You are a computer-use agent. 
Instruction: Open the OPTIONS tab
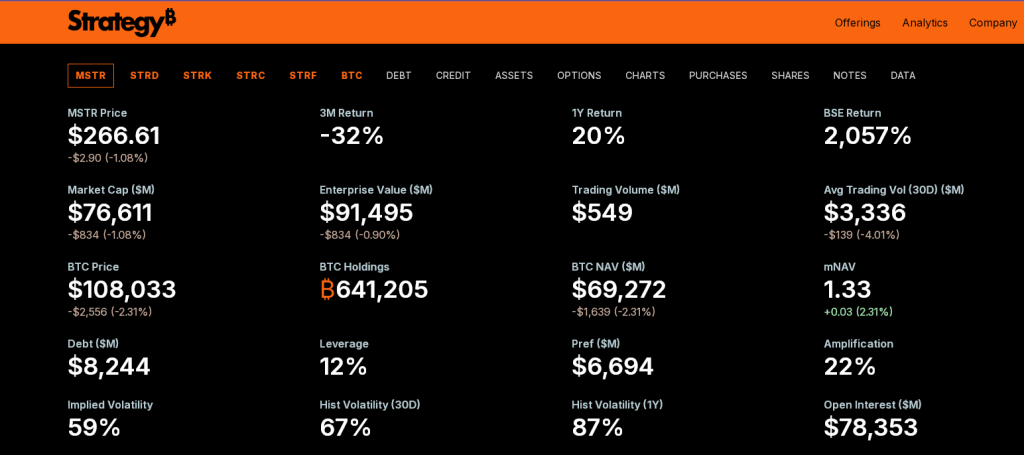(579, 76)
